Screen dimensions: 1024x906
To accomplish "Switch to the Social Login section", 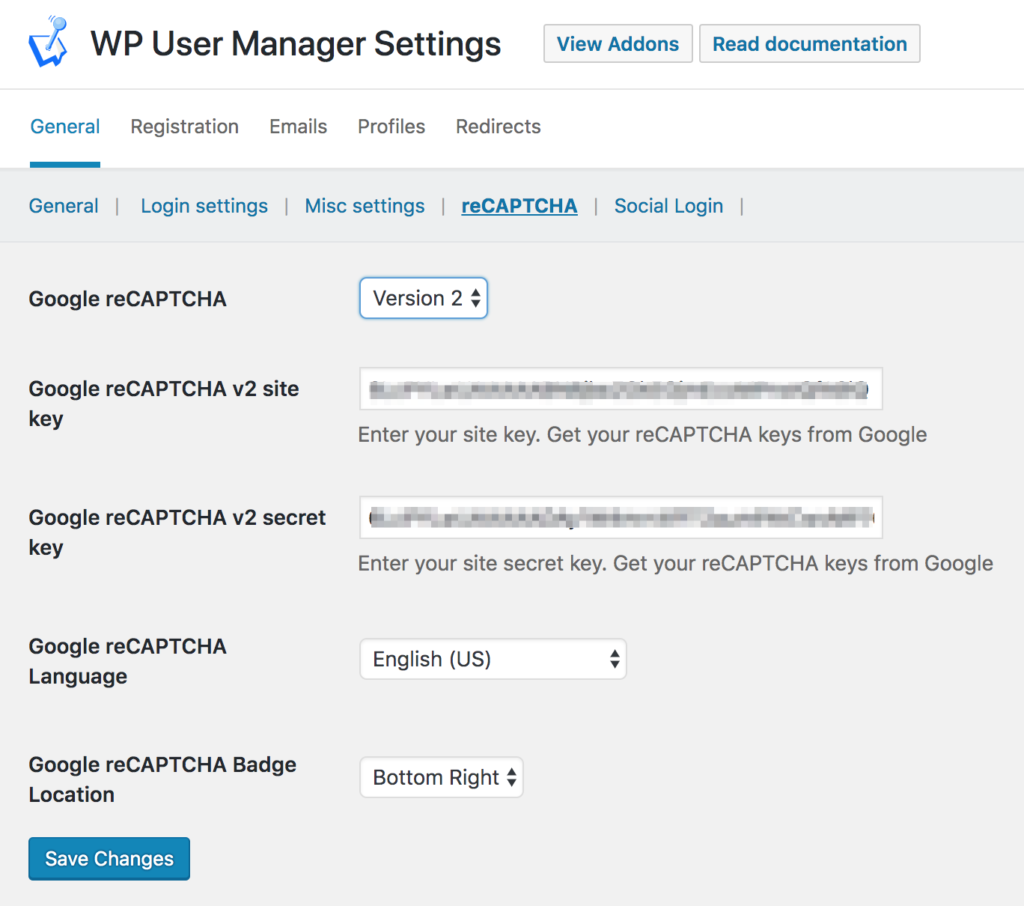I will click(x=668, y=205).
